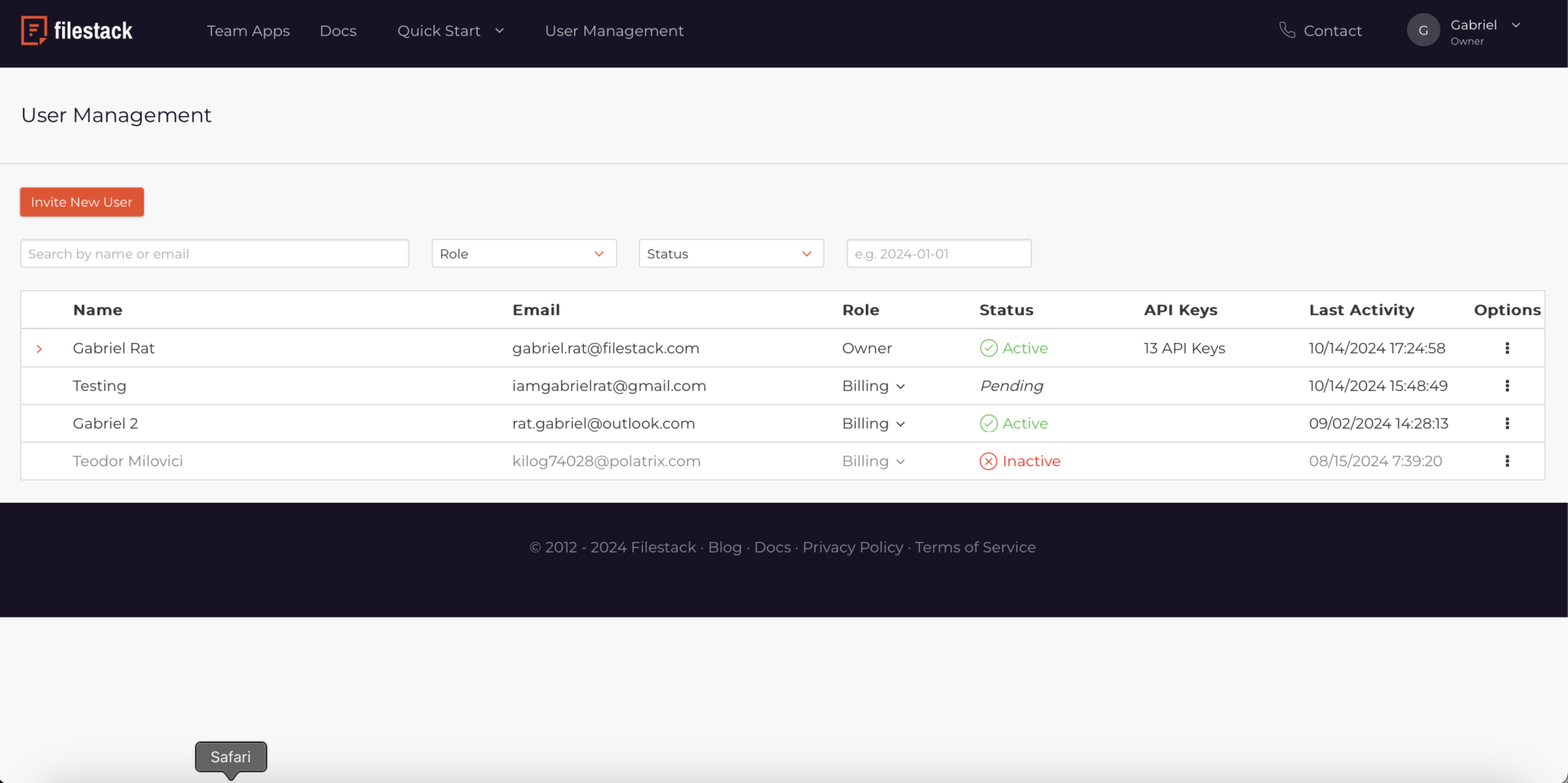Image resolution: width=1568 pixels, height=783 pixels.
Task: Open the Quick Start menu
Action: pyautogui.click(x=451, y=31)
